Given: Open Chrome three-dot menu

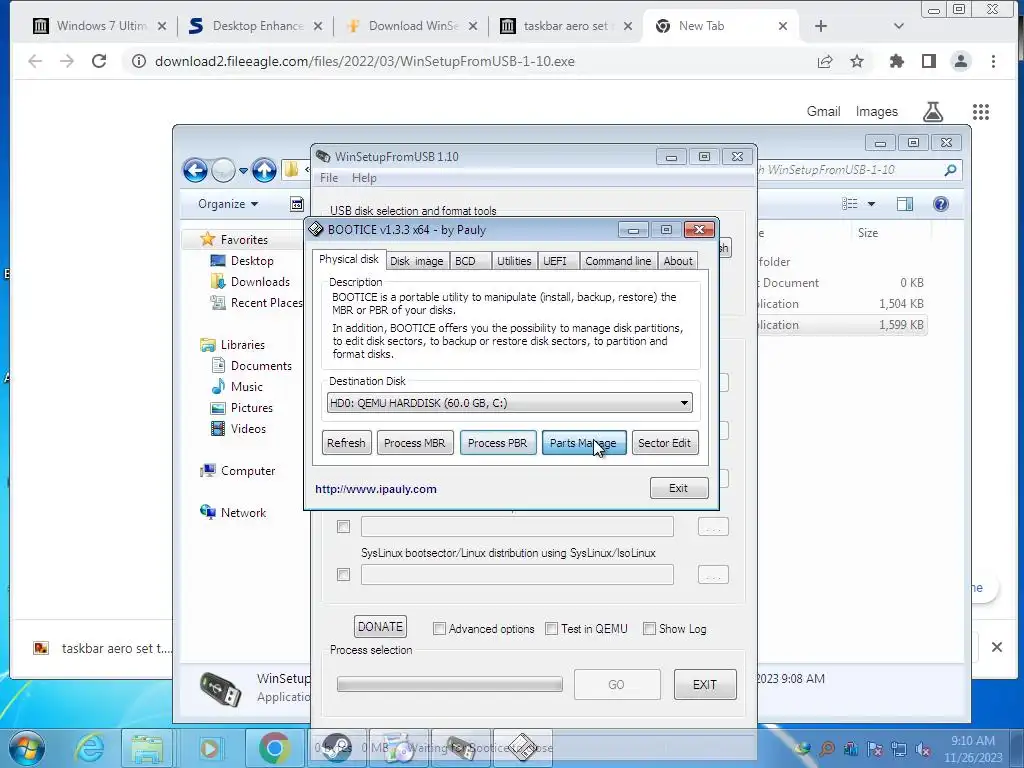Looking at the screenshot, I should [x=993, y=61].
